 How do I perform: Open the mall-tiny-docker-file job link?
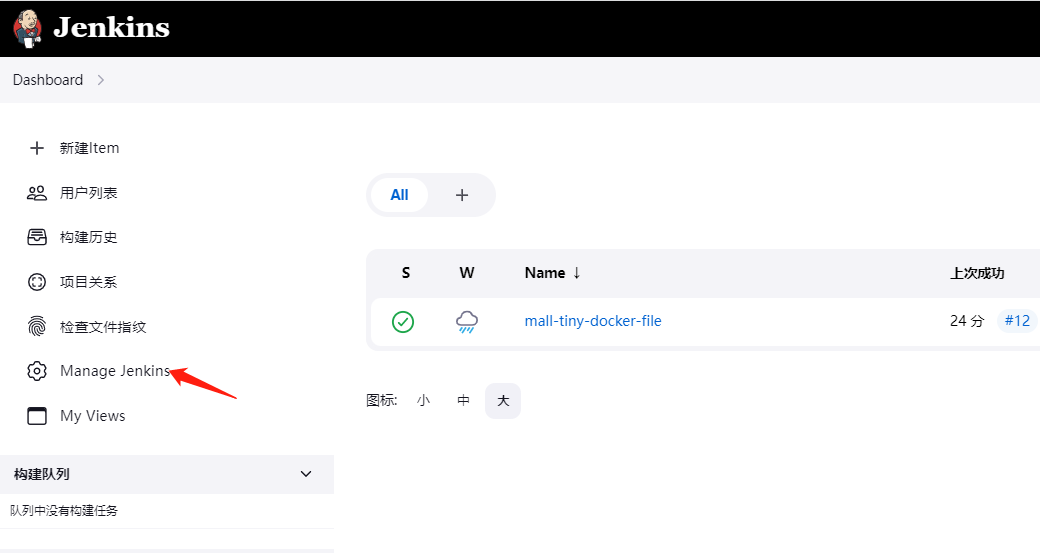point(593,321)
